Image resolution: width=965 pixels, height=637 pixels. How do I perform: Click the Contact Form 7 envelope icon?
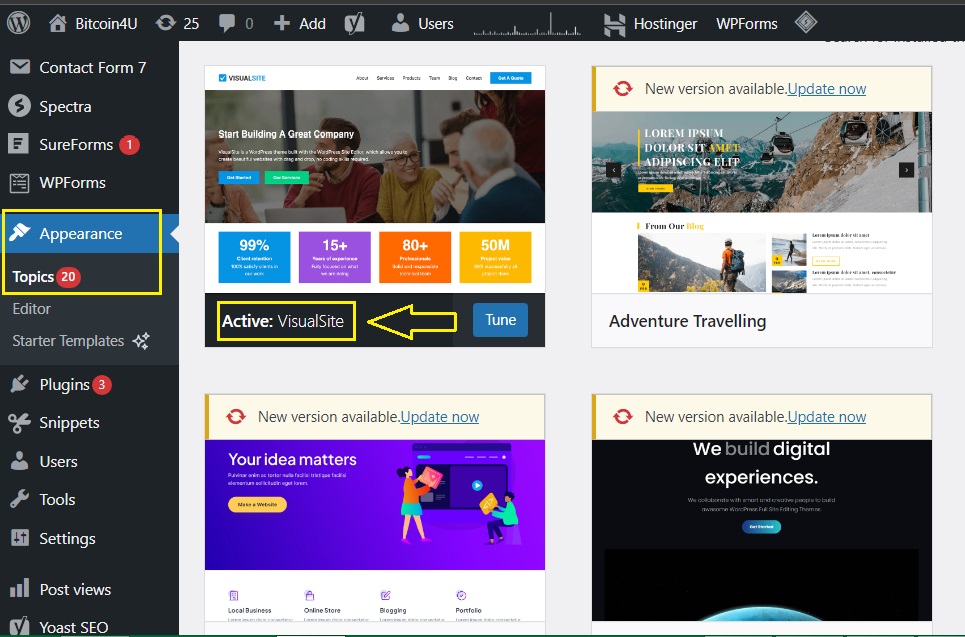[x=20, y=66]
